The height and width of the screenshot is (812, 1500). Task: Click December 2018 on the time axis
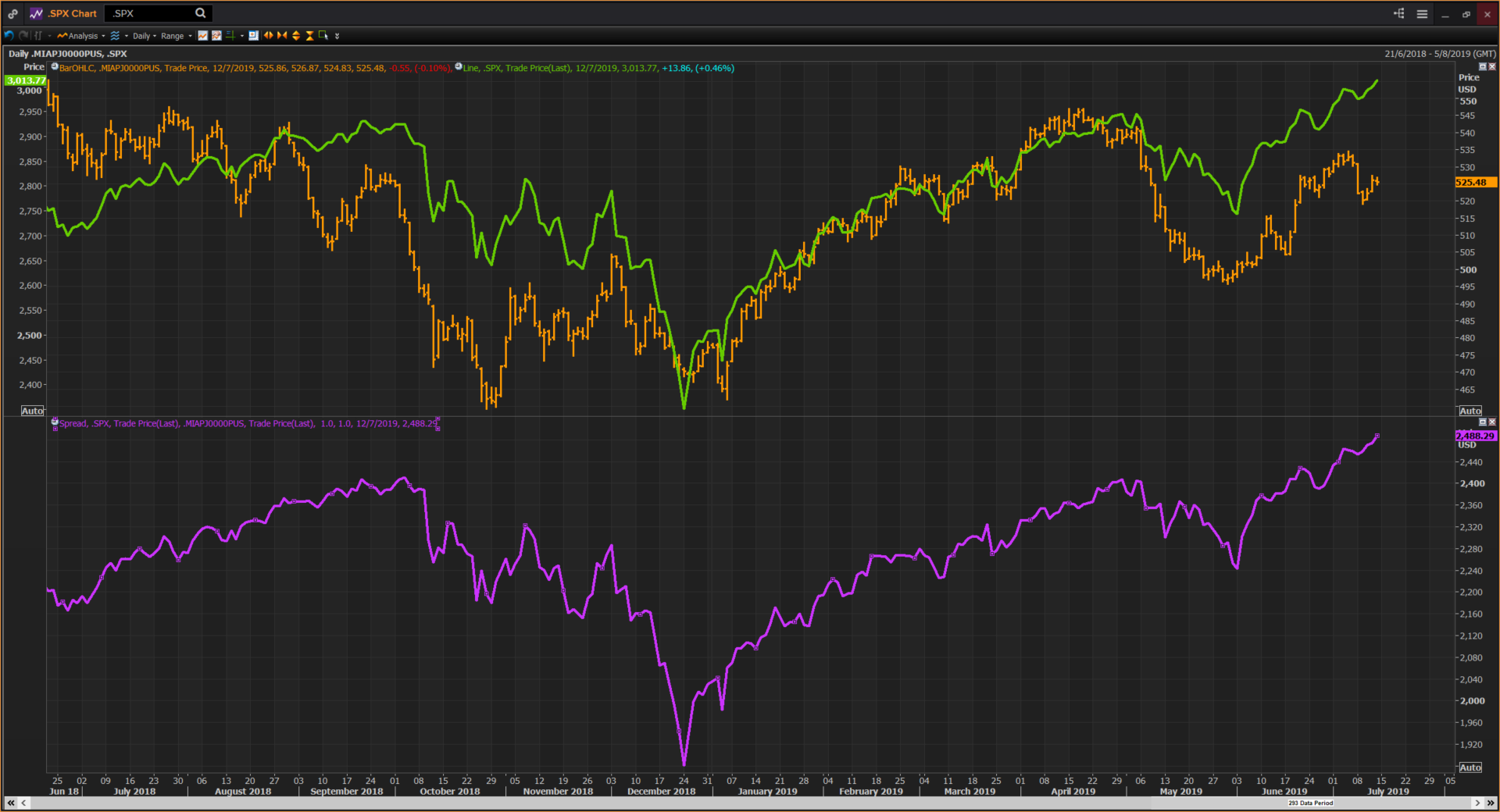point(661,791)
